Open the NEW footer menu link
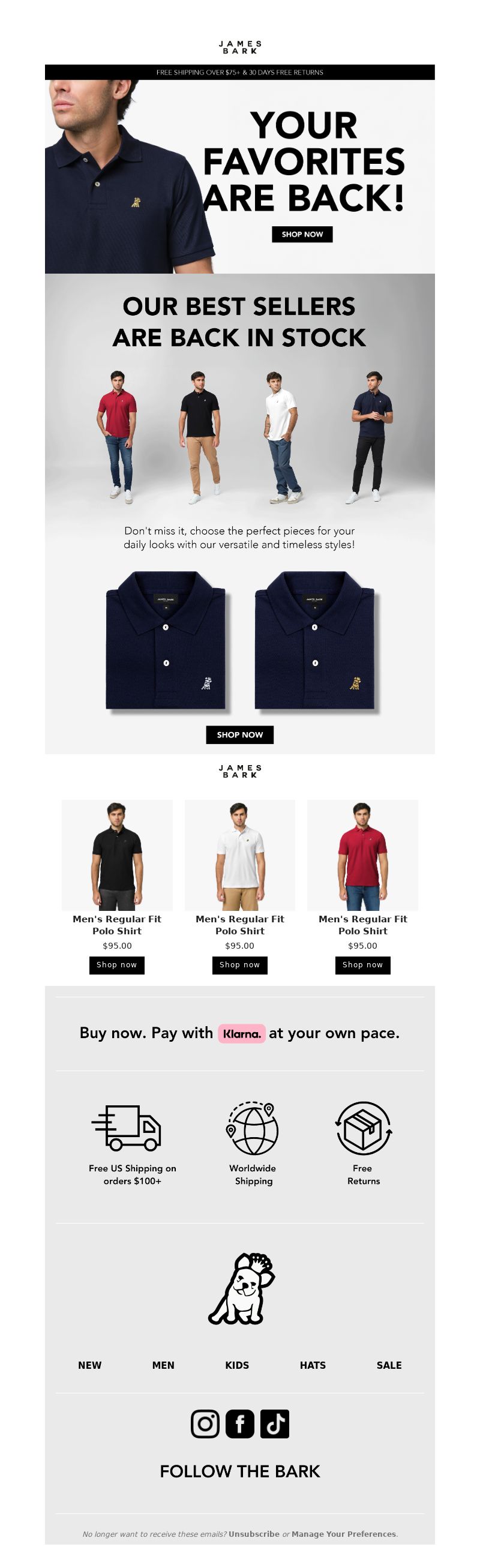Image resolution: width=480 pixels, height=1568 pixels. point(90,1365)
